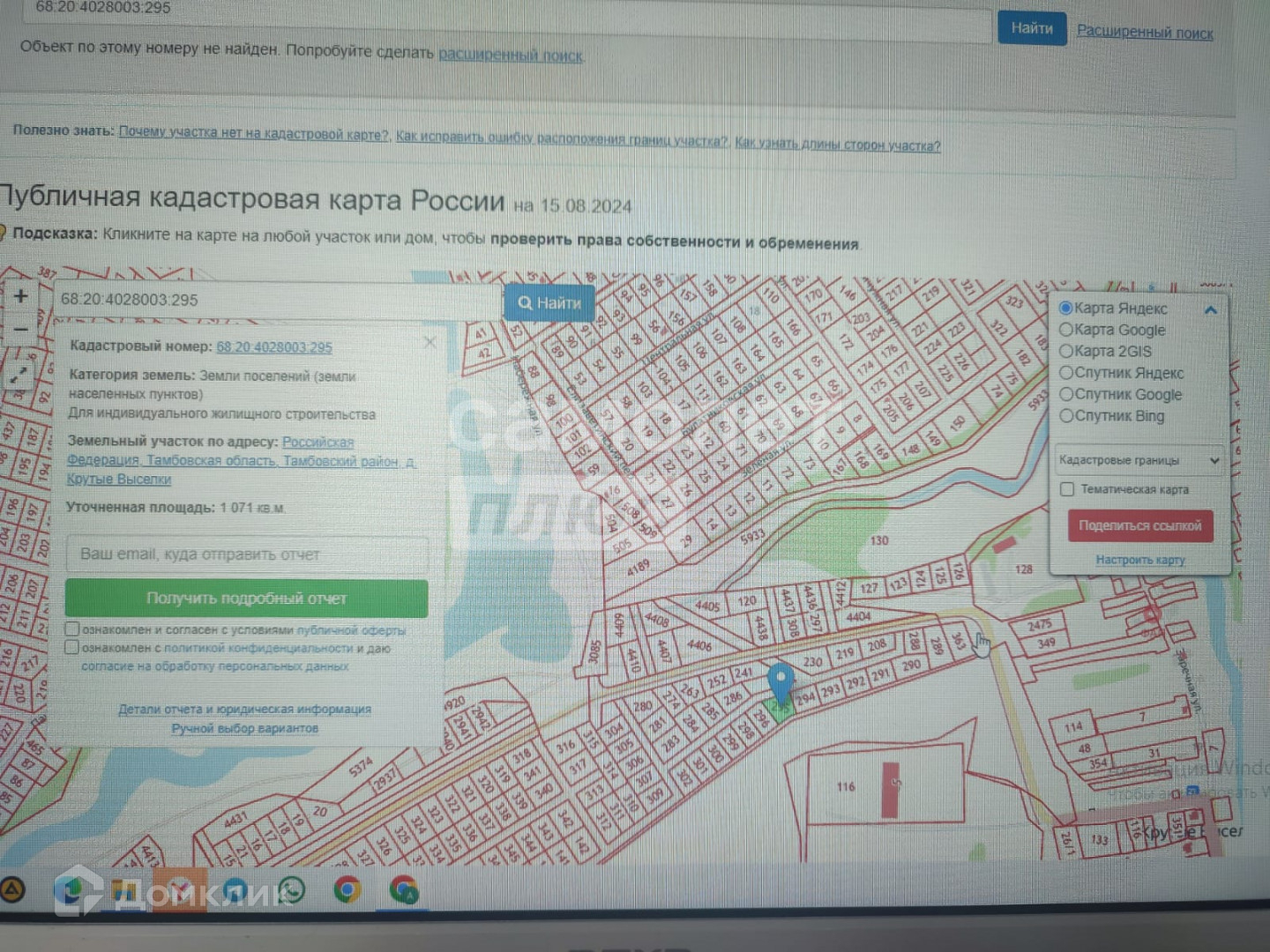Accept the публичной оферты checkbox

pos(72,629)
